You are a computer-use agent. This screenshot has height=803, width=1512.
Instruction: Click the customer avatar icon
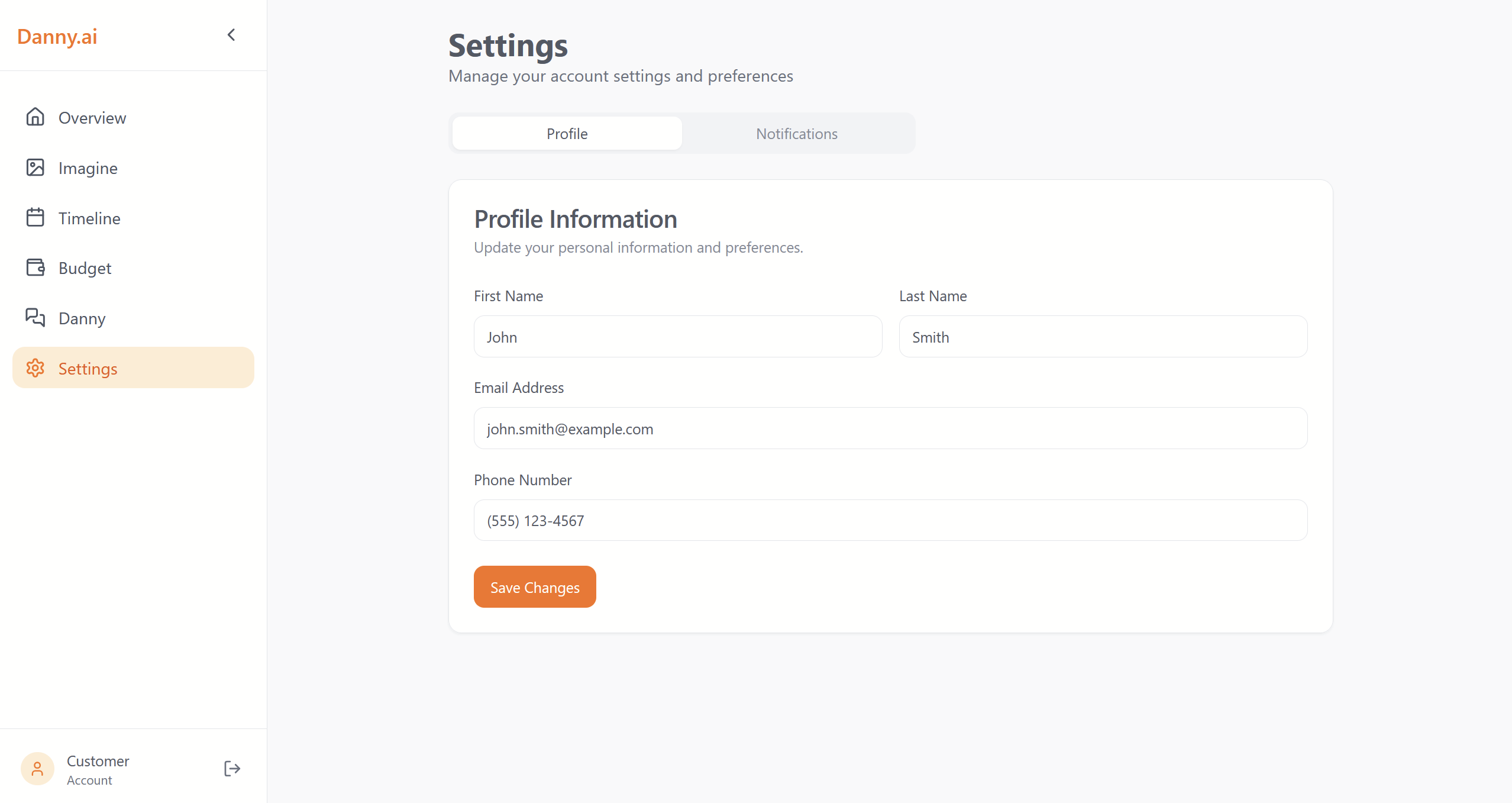(x=37, y=769)
